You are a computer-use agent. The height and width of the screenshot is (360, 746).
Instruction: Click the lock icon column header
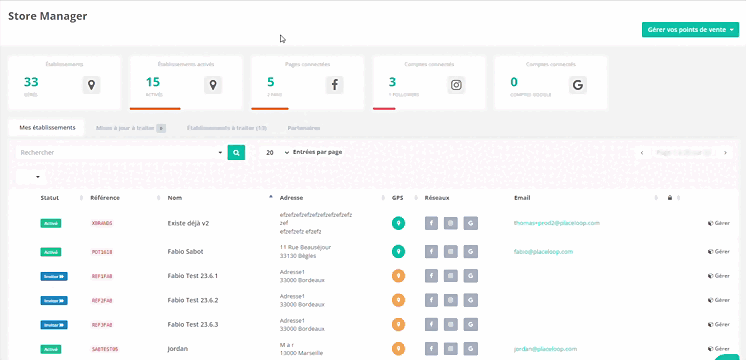click(670, 198)
